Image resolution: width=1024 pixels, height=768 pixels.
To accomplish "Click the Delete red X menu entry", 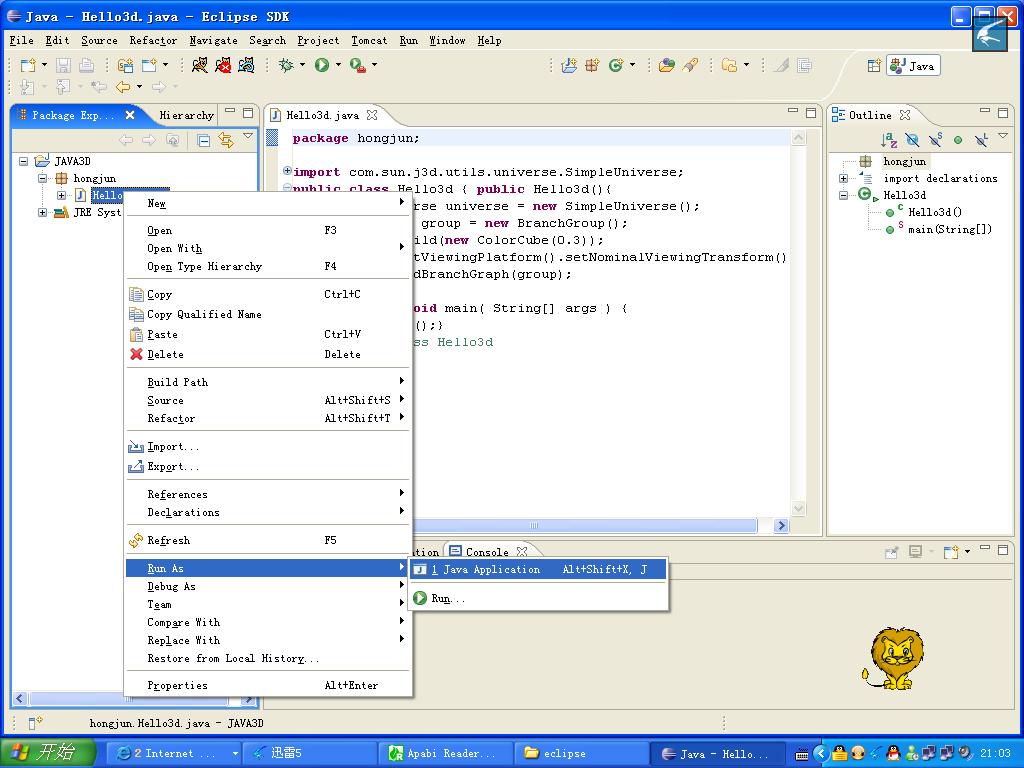I will pyautogui.click(x=268, y=355).
